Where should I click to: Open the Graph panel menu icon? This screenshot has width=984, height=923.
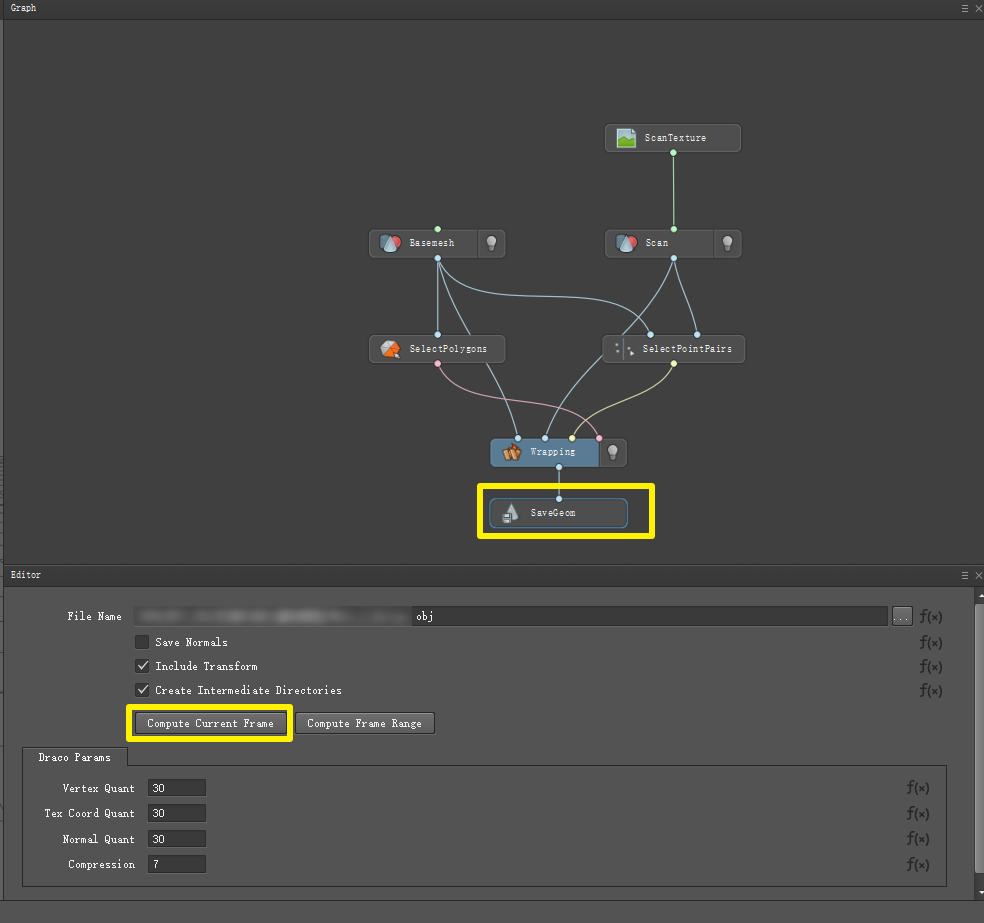[x=965, y=8]
